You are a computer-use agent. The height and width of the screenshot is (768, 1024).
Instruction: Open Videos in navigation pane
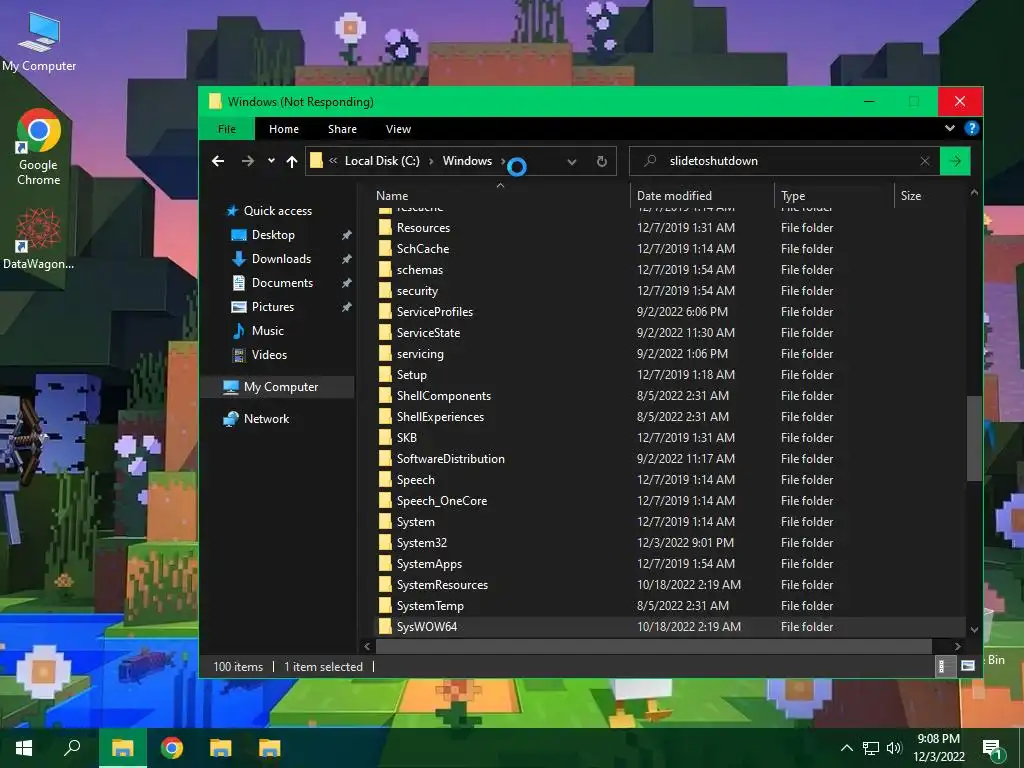coord(269,355)
